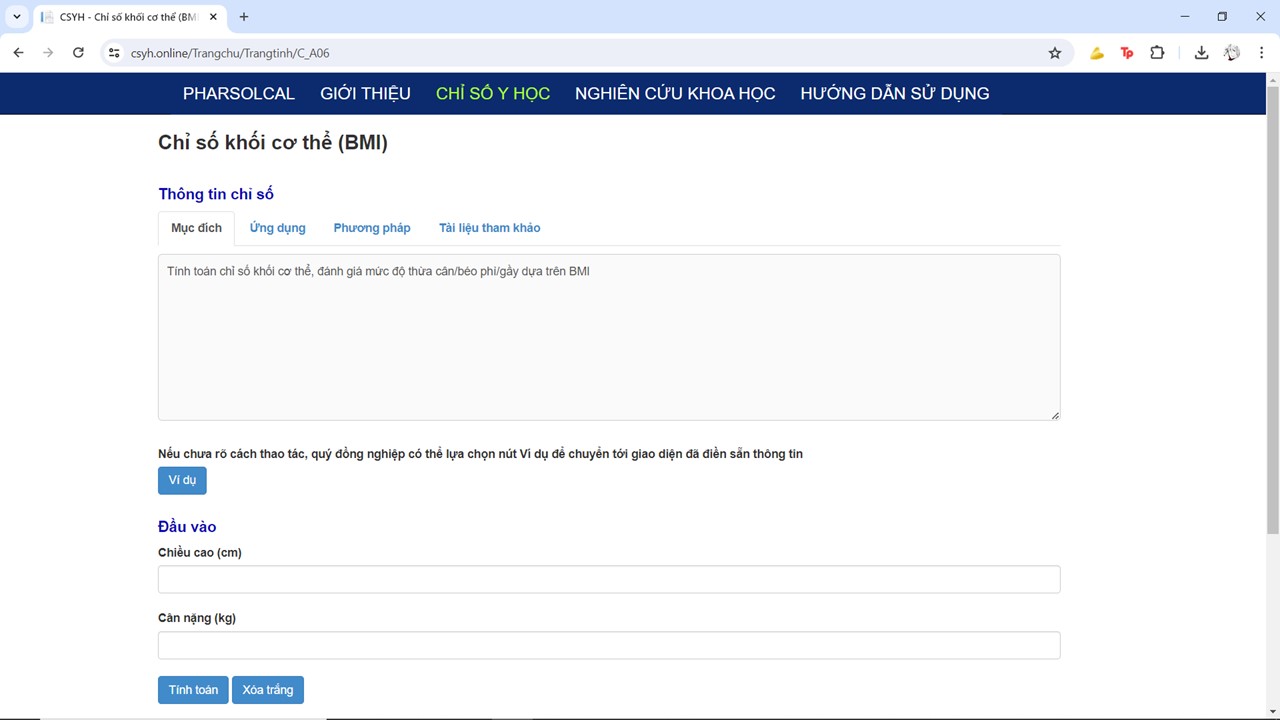The image size is (1280, 720).
Task: Open NGHIÊN CỨU KHOA HỌC menu item
Action: [x=675, y=93]
